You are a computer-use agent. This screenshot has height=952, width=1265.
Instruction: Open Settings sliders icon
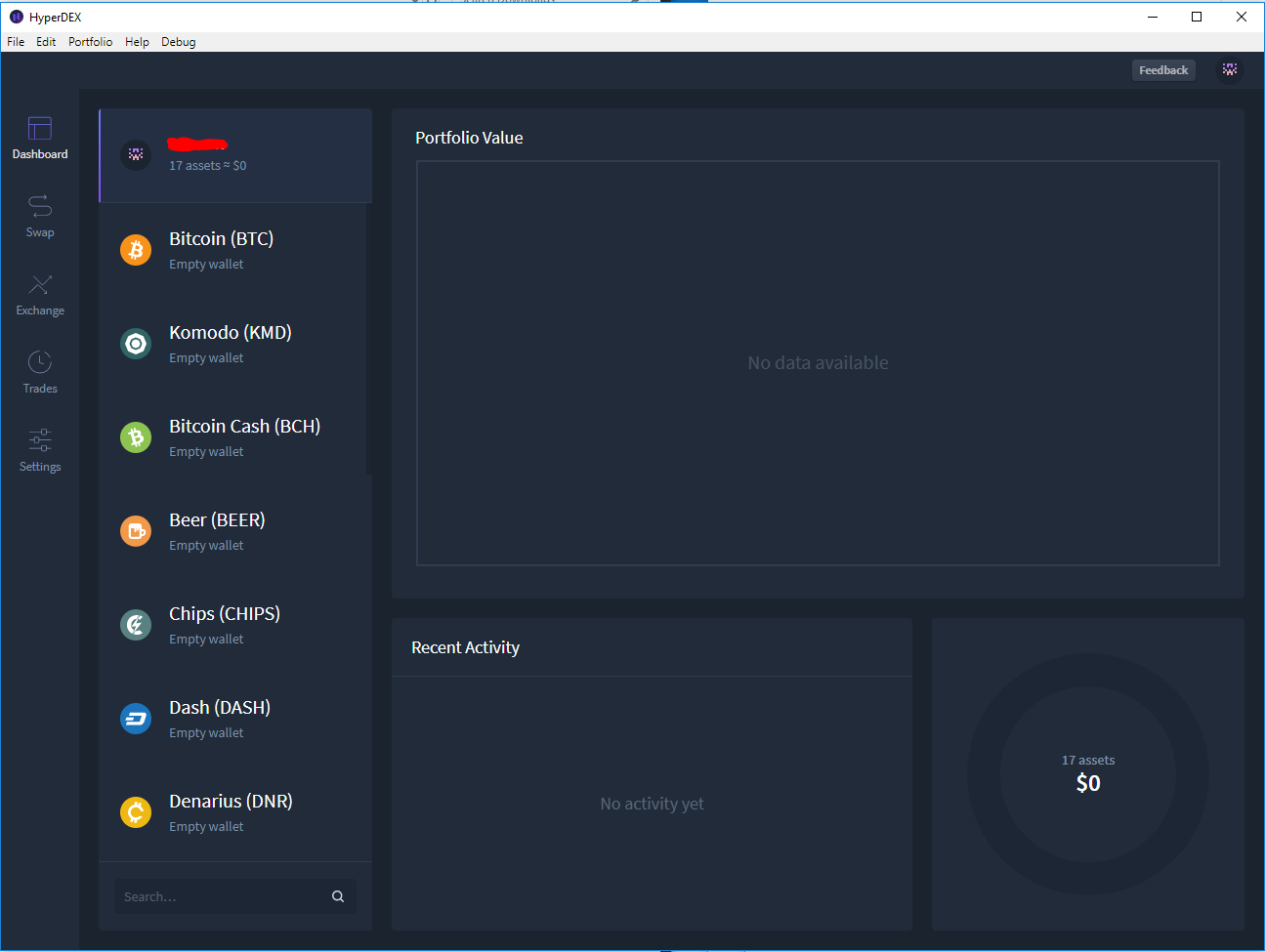(x=40, y=439)
